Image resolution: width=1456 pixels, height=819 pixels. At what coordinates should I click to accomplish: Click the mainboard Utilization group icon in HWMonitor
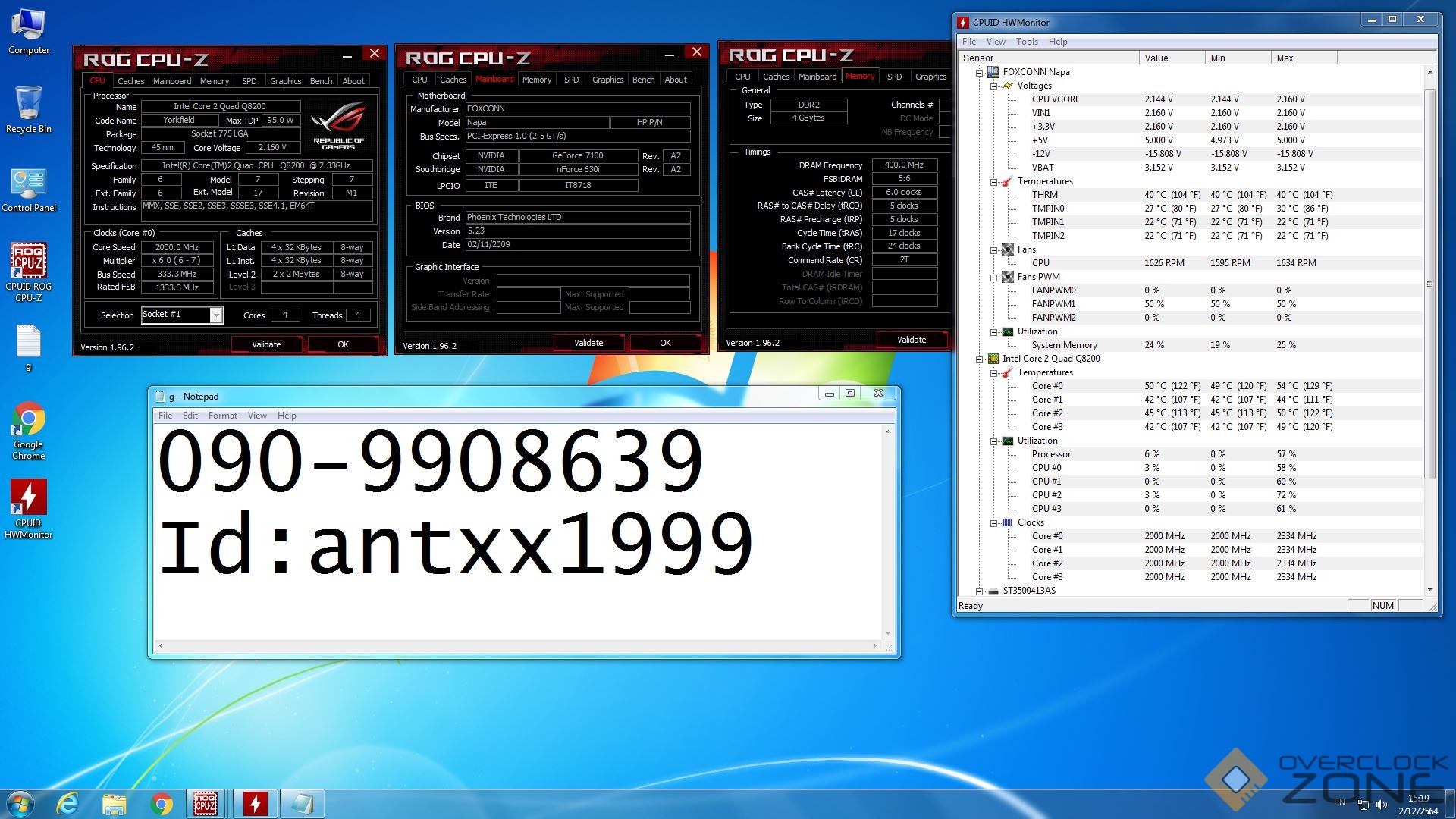pyautogui.click(x=1008, y=331)
